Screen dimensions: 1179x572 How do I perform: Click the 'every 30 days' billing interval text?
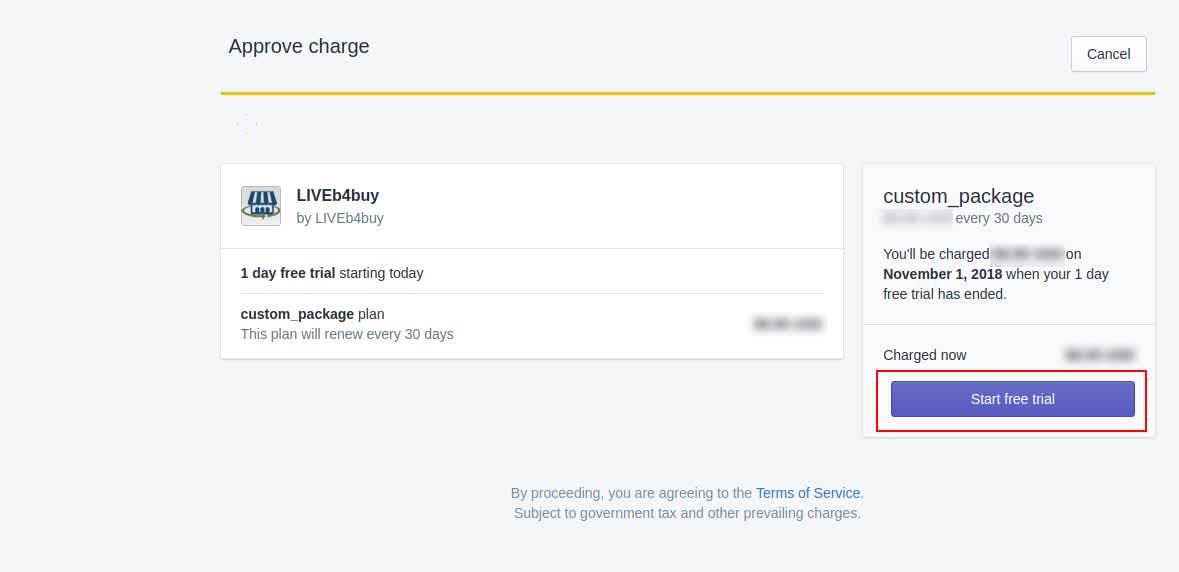998,218
